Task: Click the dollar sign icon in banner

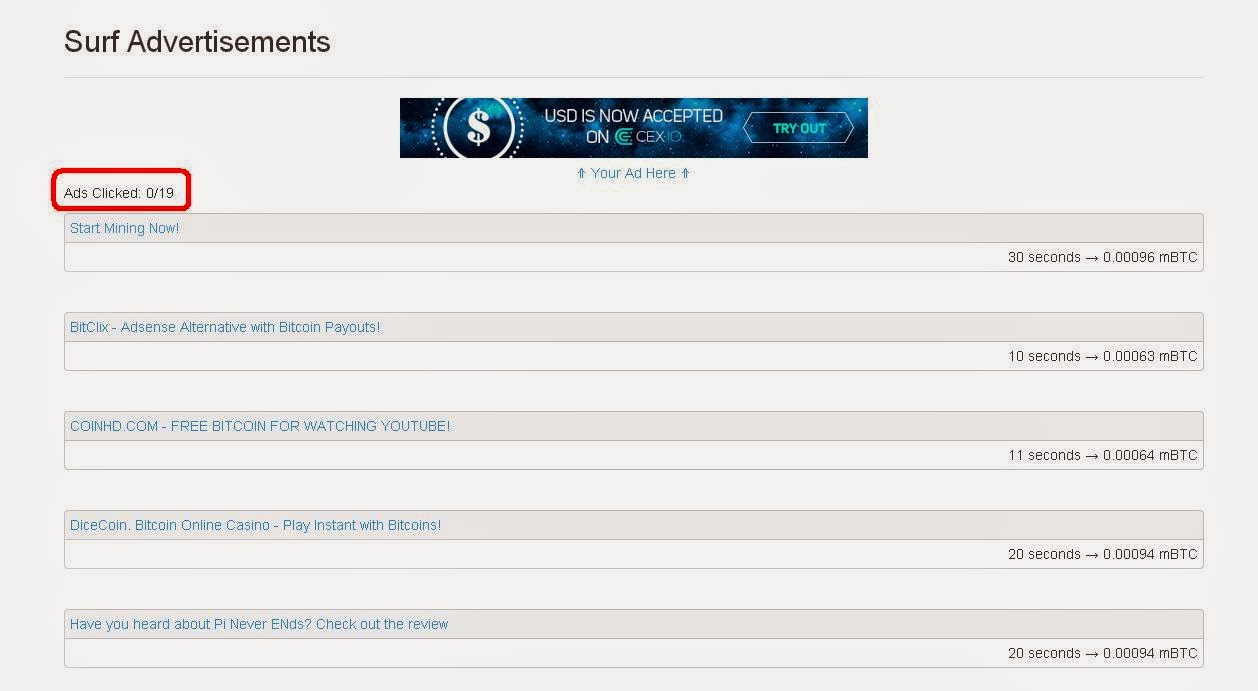Action: point(479,128)
